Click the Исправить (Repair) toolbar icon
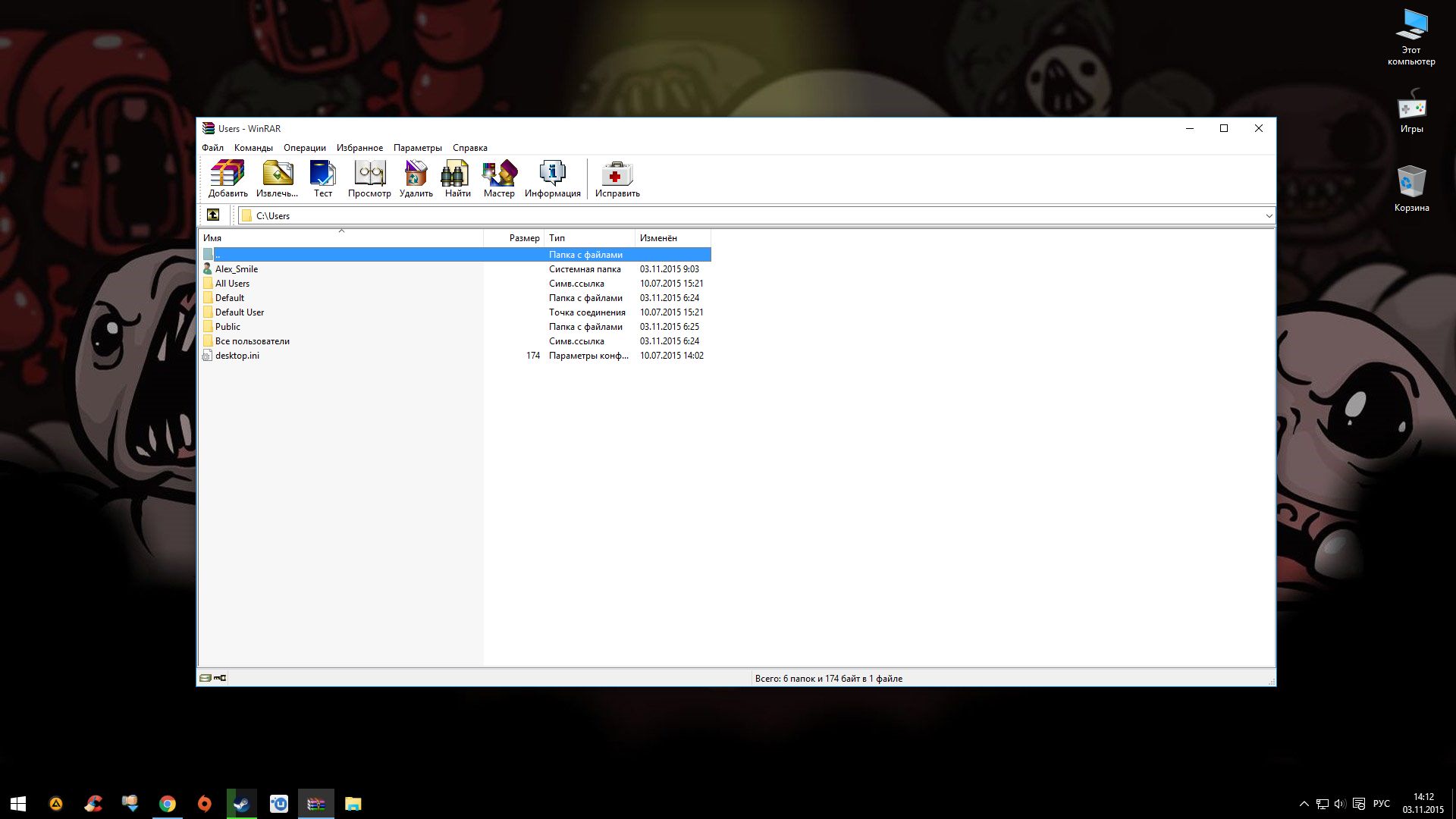This screenshot has height=819, width=1456. [x=617, y=179]
